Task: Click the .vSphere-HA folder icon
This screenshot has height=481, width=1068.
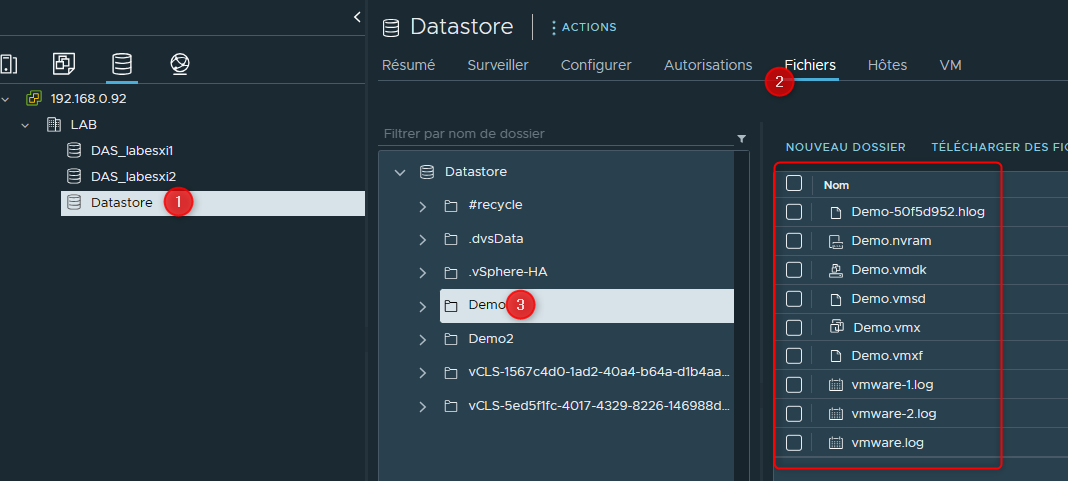Action: pos(450,273)
